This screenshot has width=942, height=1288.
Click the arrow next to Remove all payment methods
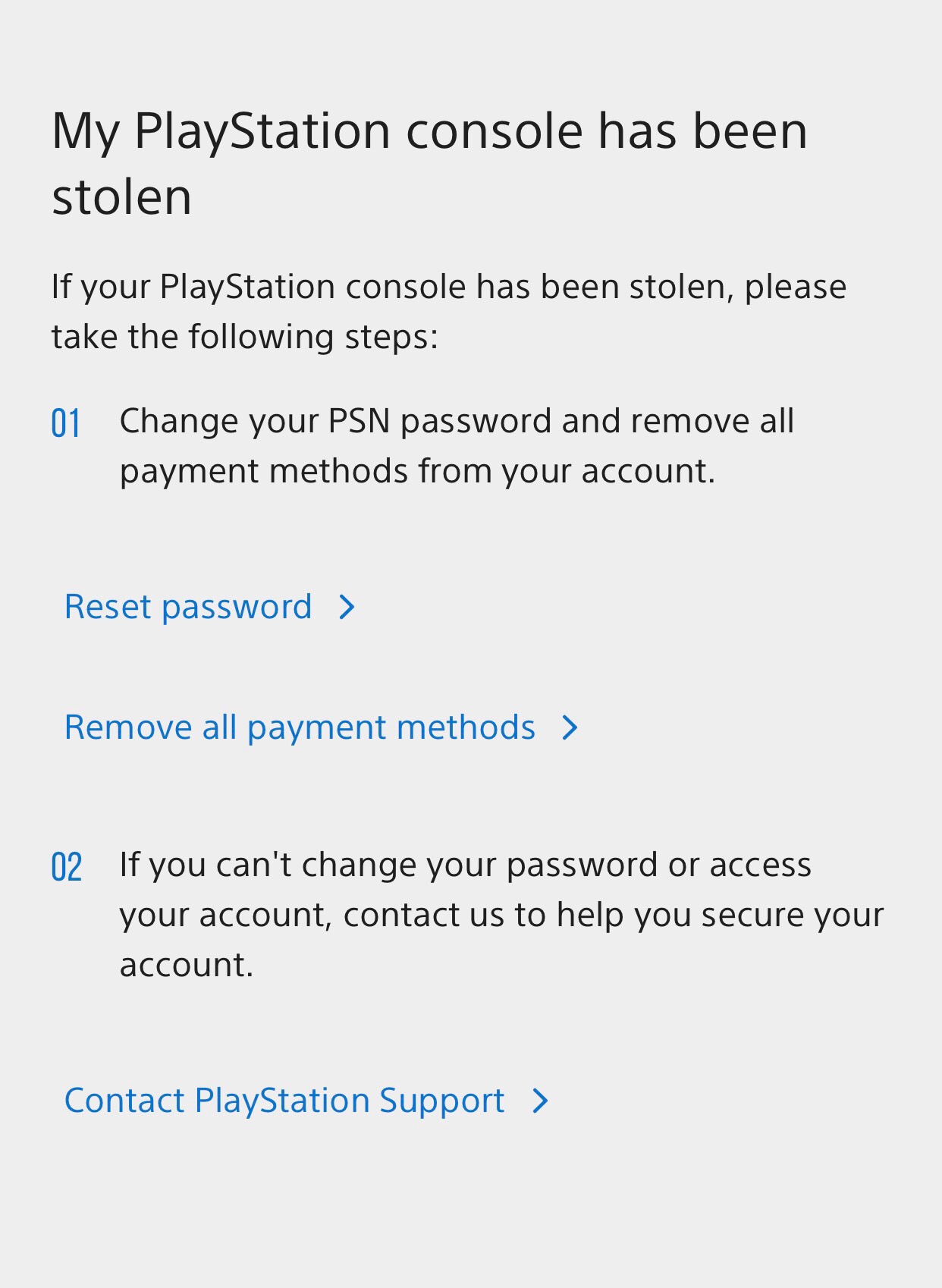(570, 727)
